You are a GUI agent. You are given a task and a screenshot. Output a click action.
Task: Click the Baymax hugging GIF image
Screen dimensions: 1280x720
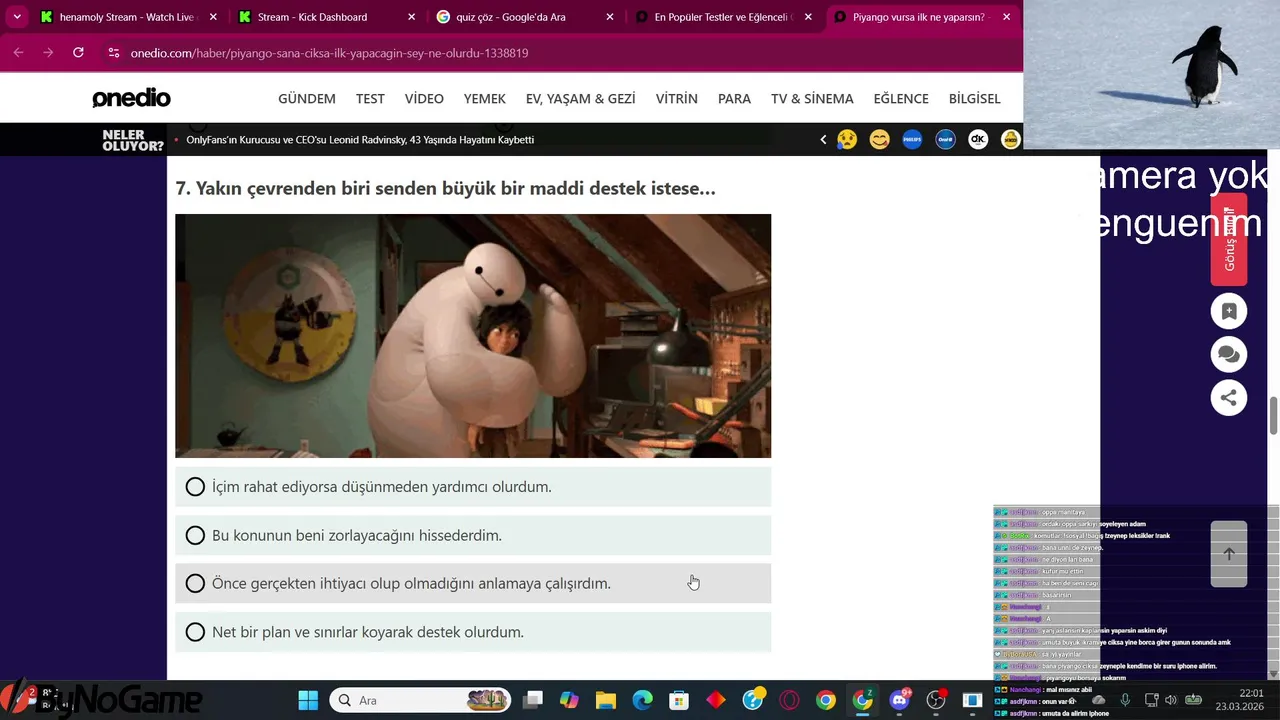(x=473, y=336)
